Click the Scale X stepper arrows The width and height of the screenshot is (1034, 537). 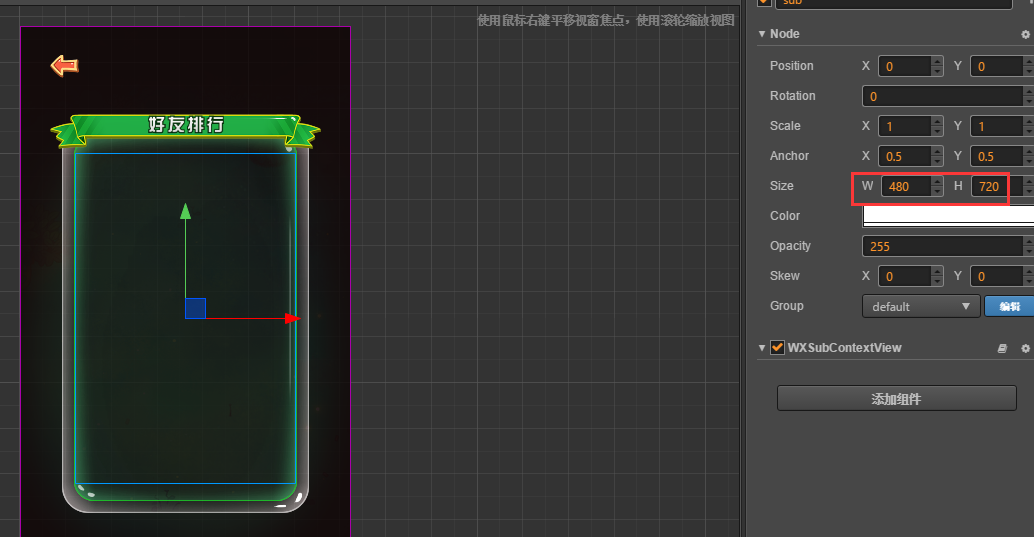click(x=937, y=126)
